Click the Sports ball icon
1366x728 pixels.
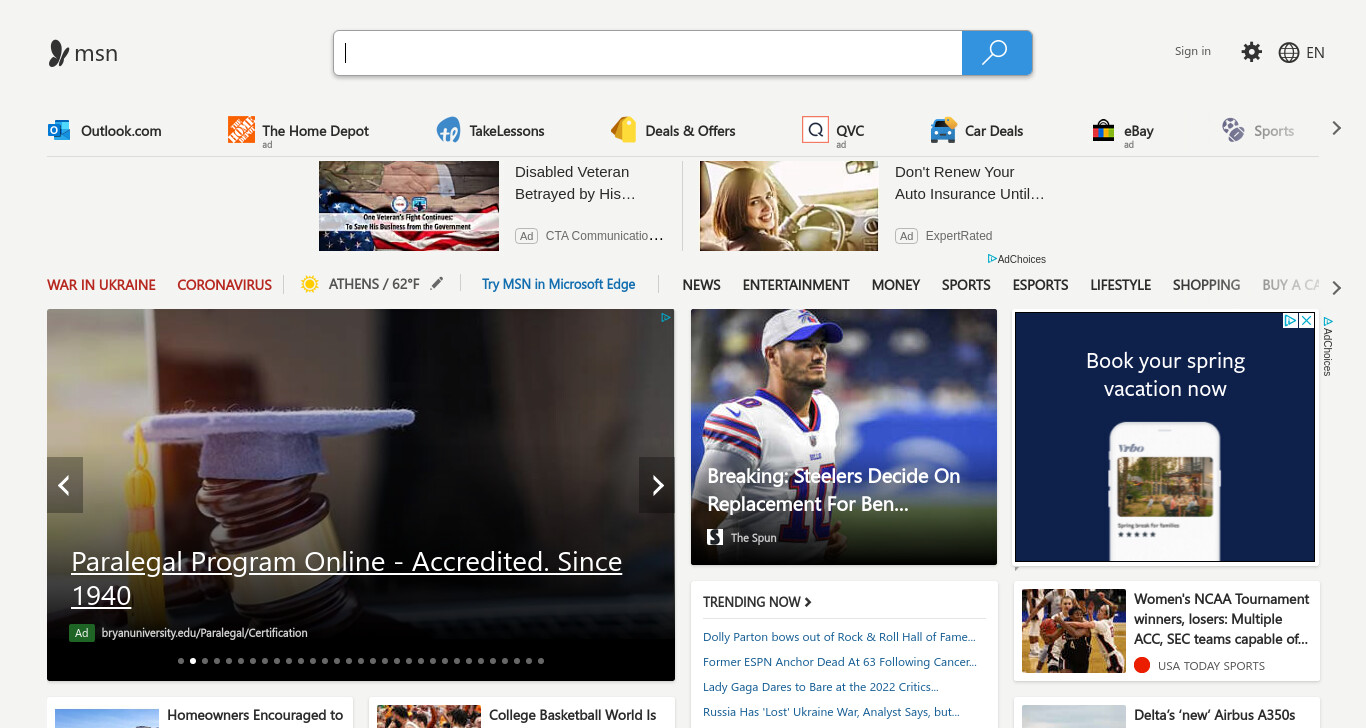pyautogui.click(x=1233, y=129)
